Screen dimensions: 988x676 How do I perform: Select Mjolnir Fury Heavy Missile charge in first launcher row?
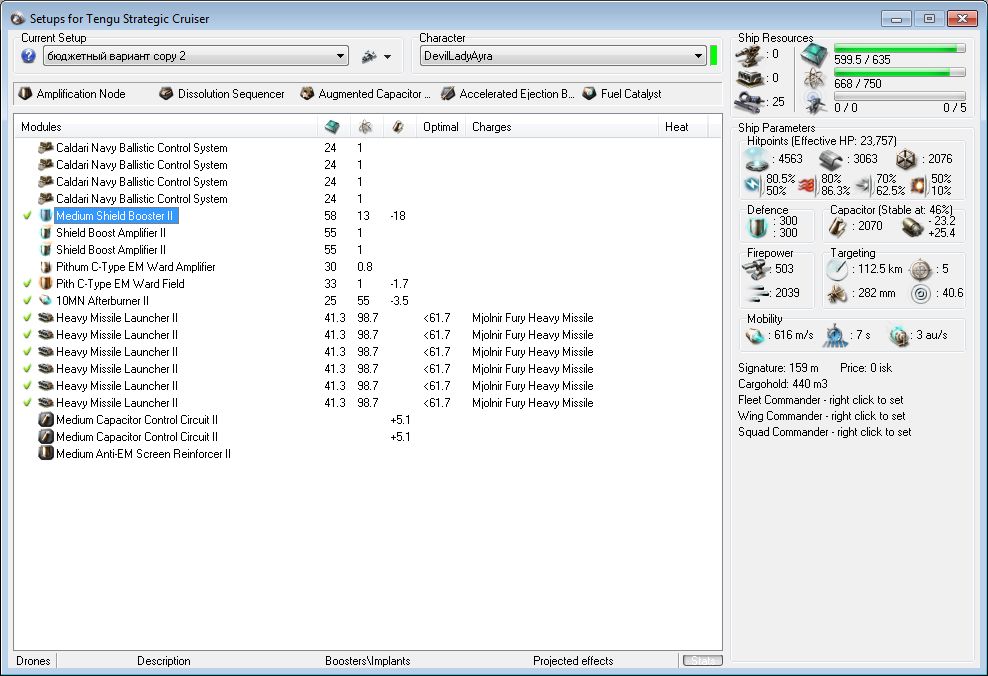click(532, 318)
